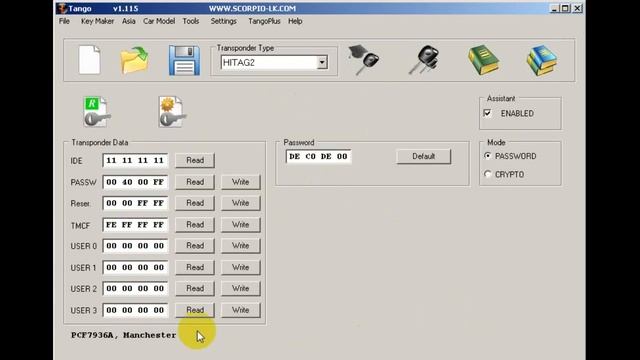
Task: Click Read button for TMCF row
Action: tap(195, 224)
